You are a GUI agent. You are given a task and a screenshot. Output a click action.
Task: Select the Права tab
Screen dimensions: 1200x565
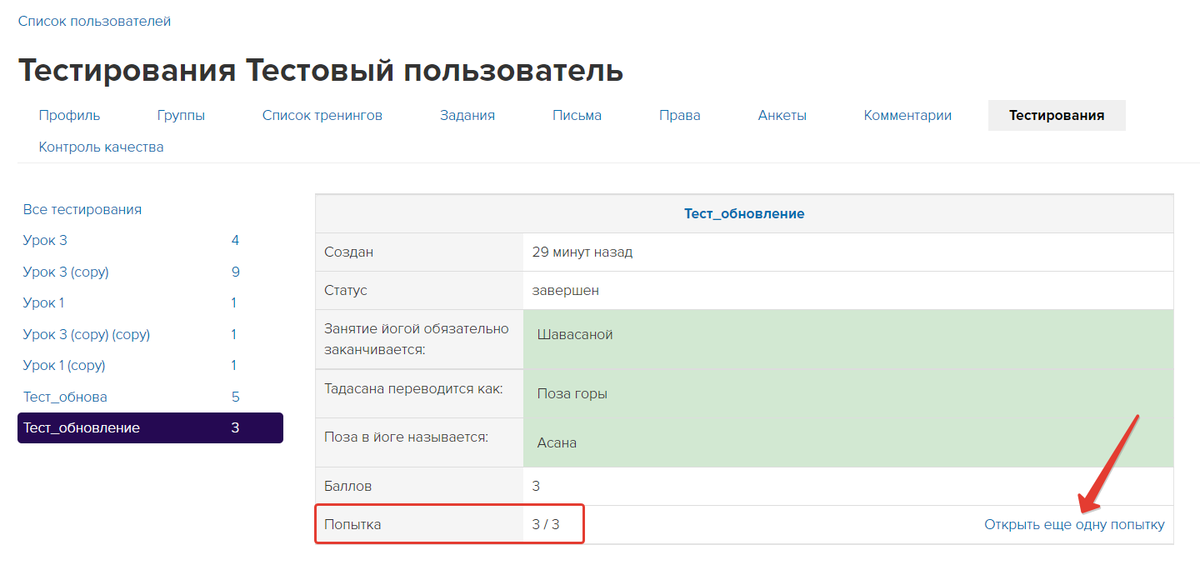pyautogui.click(x=680, y=115)
